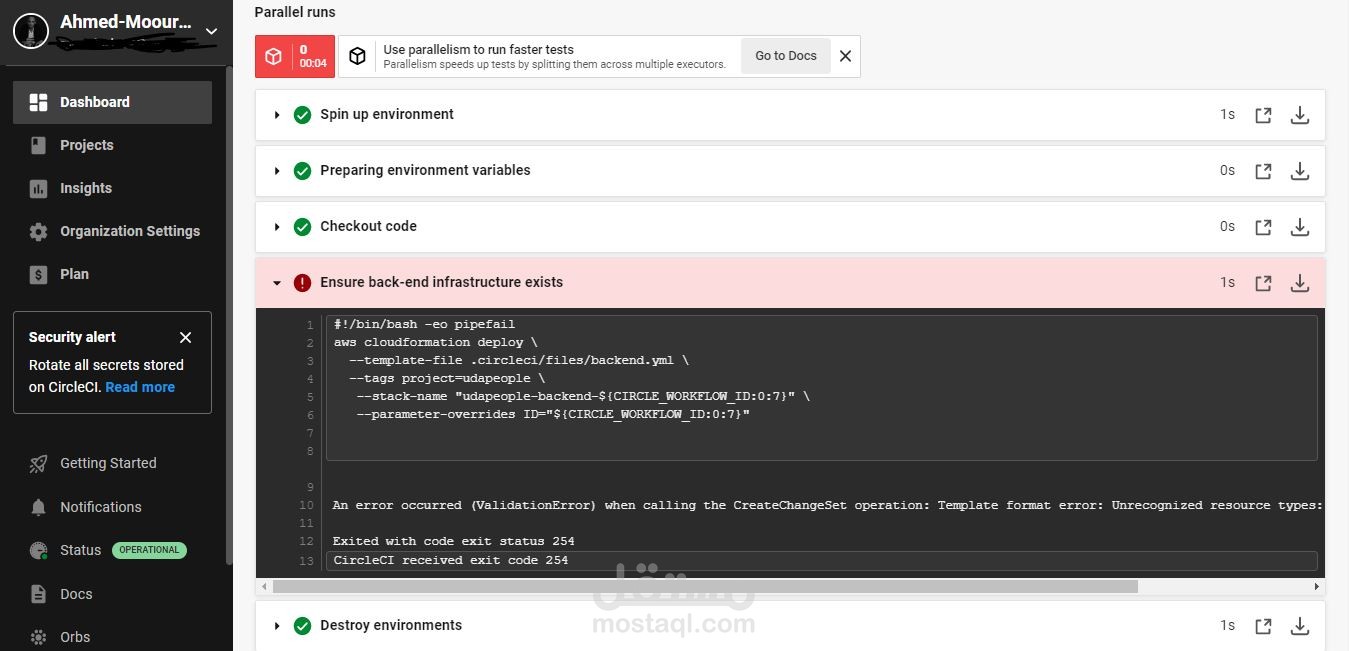This screenshot has height=651, width=1349.
Task: Click the Go to Docs button
Action: tap(785, 56)
